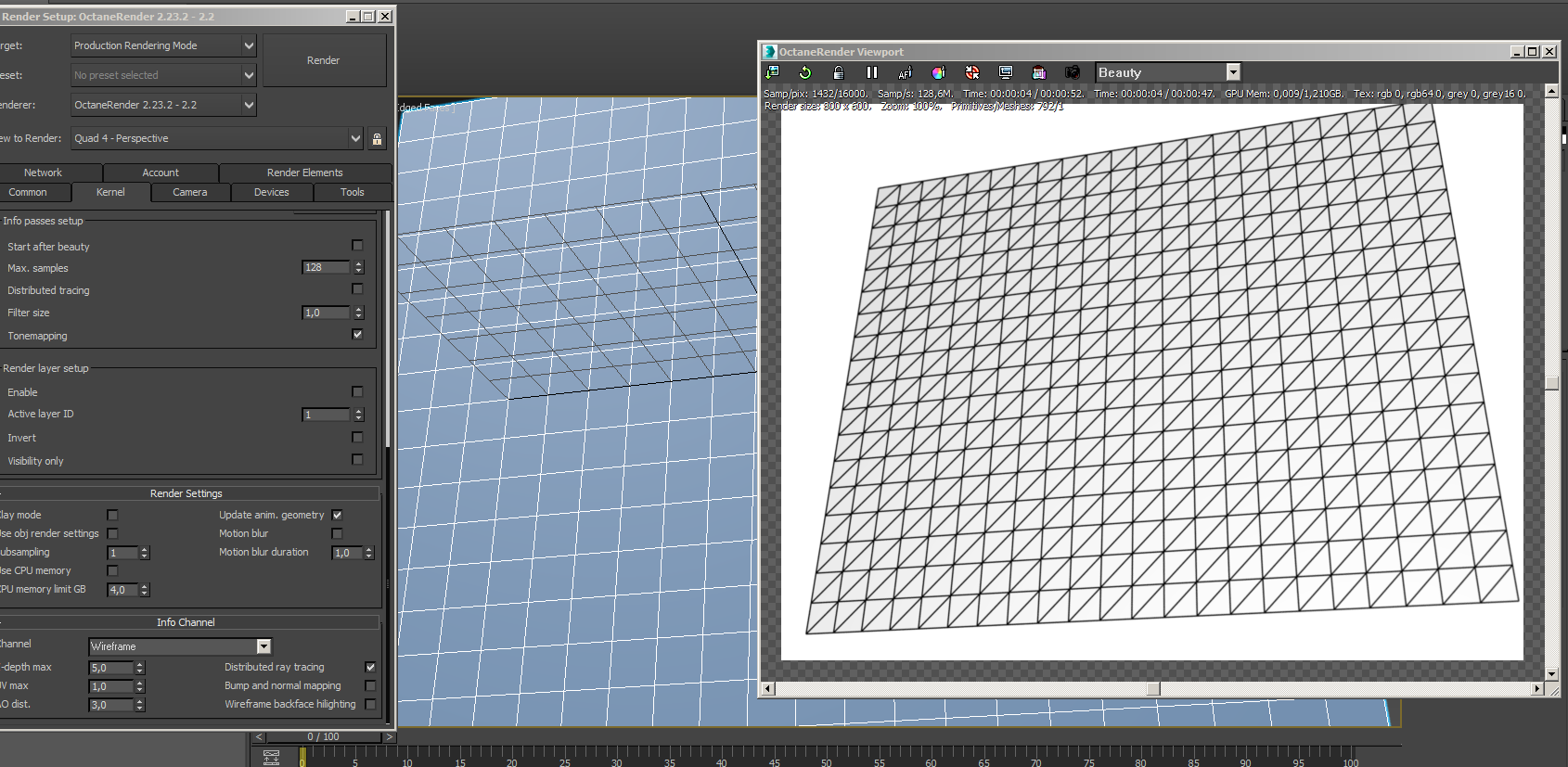Enable Wireframe backface hilighting checkbox
1568x767 pixels.
pos(370,704)
